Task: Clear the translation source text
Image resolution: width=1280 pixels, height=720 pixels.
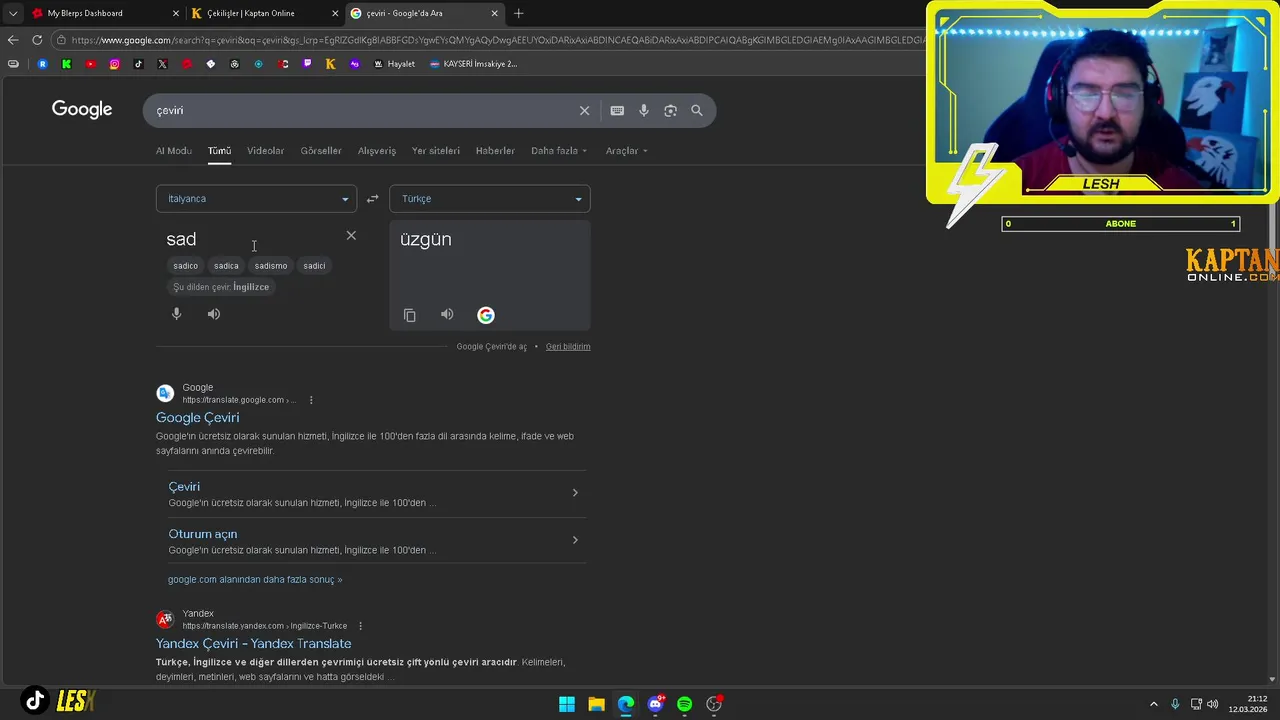Action: (x=351, y=235)
